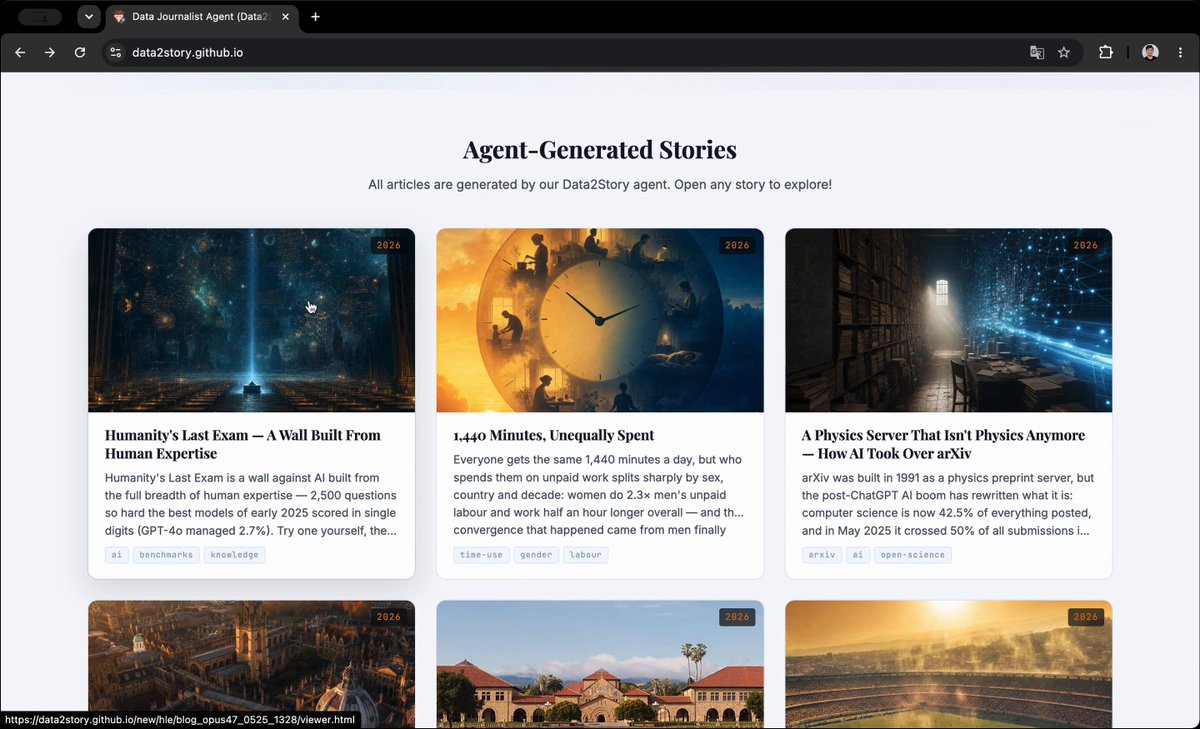Open the 1,440 Minutes, Unequally Spent story
Screen dimensions: 1200x729
click(x=554, y=435)
